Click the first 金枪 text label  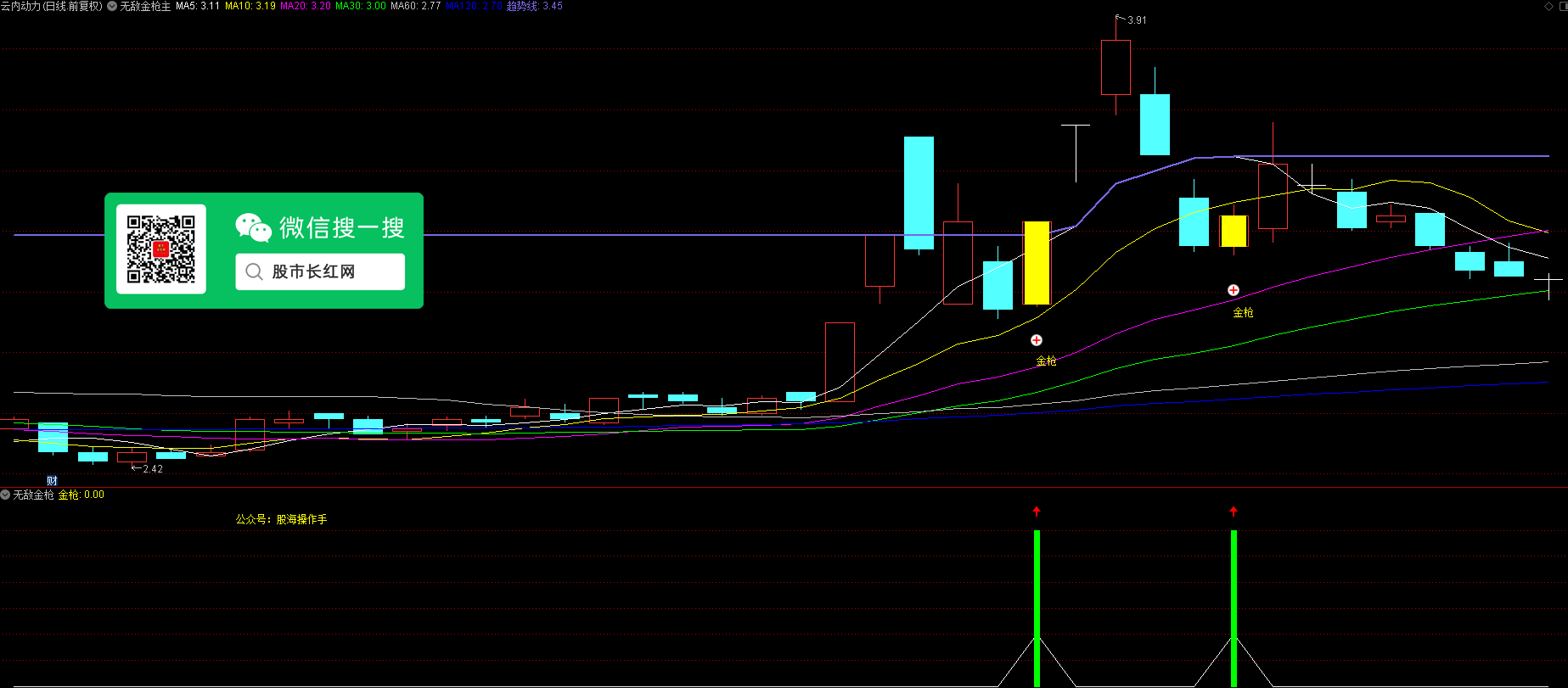tap(1046, 361)
